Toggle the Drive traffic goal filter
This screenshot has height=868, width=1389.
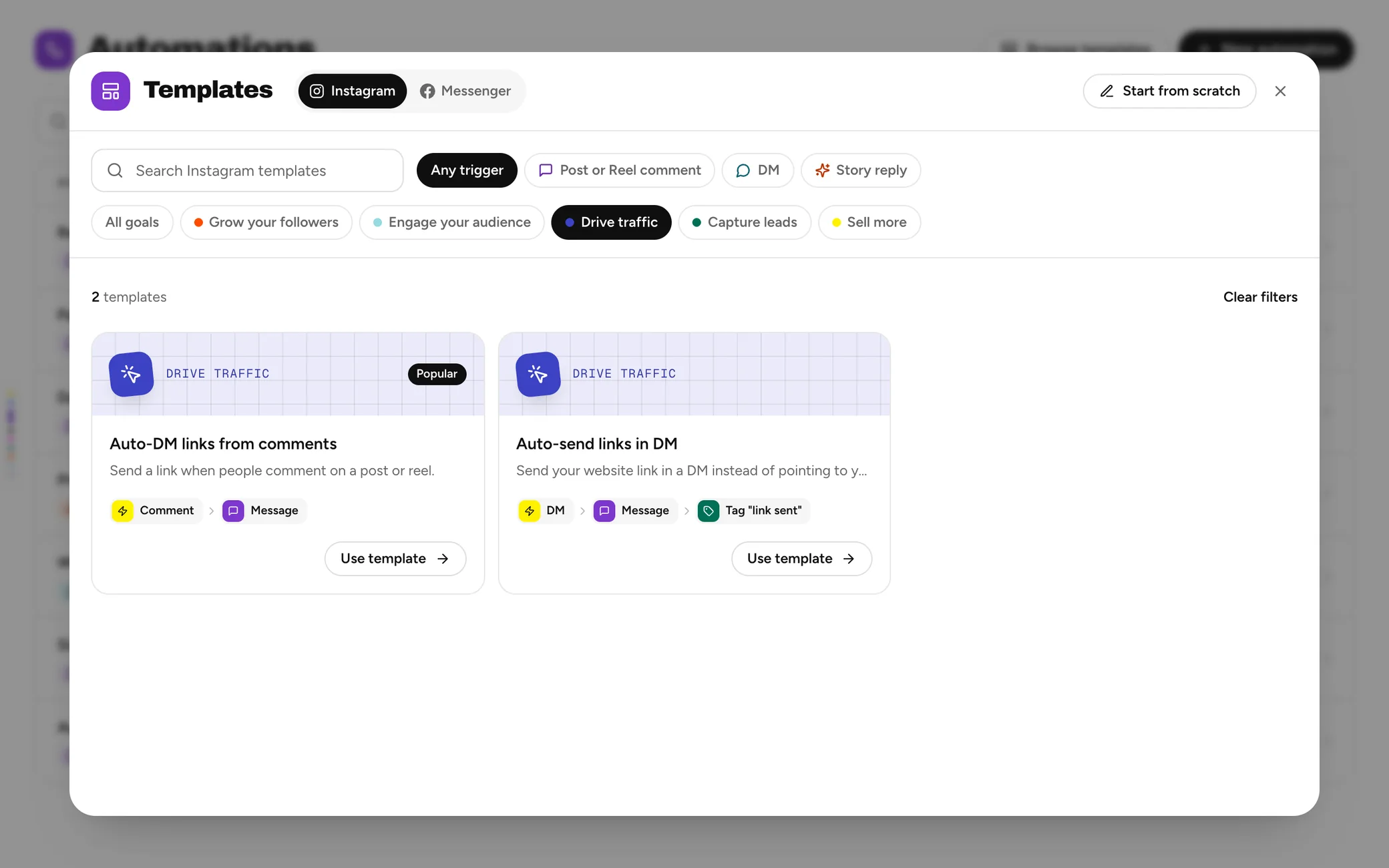(x=611, y=222)
